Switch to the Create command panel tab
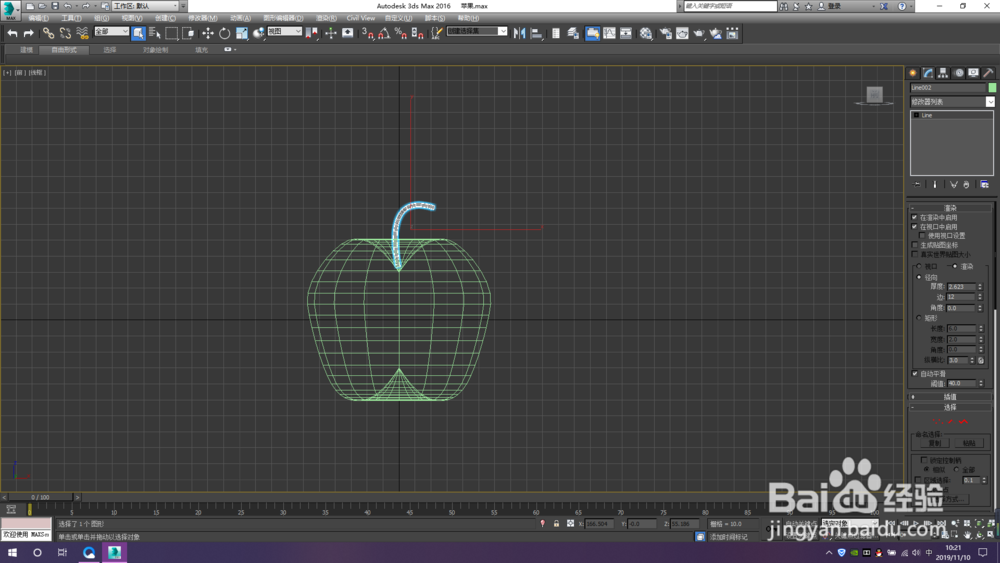The width and height of the screenshot is (1000, 563). 913,73
